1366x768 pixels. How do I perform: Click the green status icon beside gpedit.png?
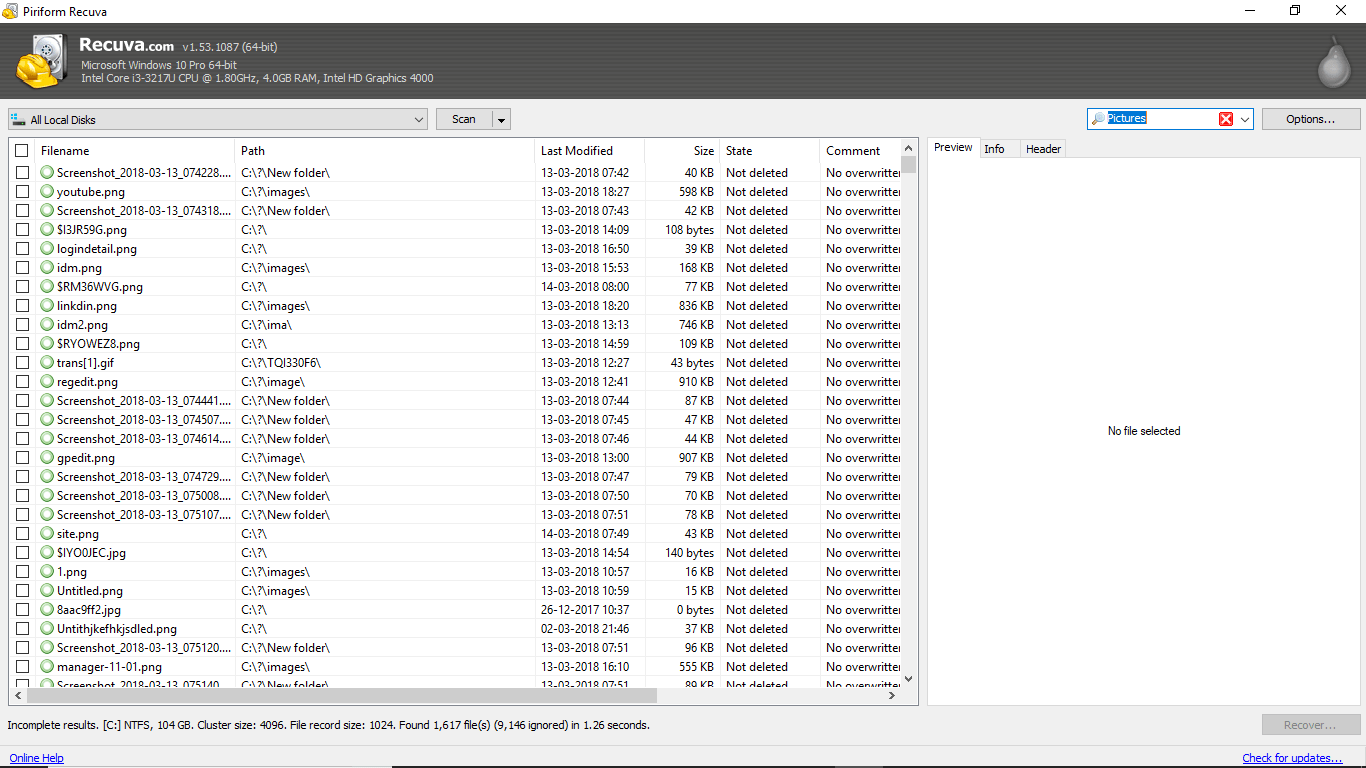tap(47, 458)
